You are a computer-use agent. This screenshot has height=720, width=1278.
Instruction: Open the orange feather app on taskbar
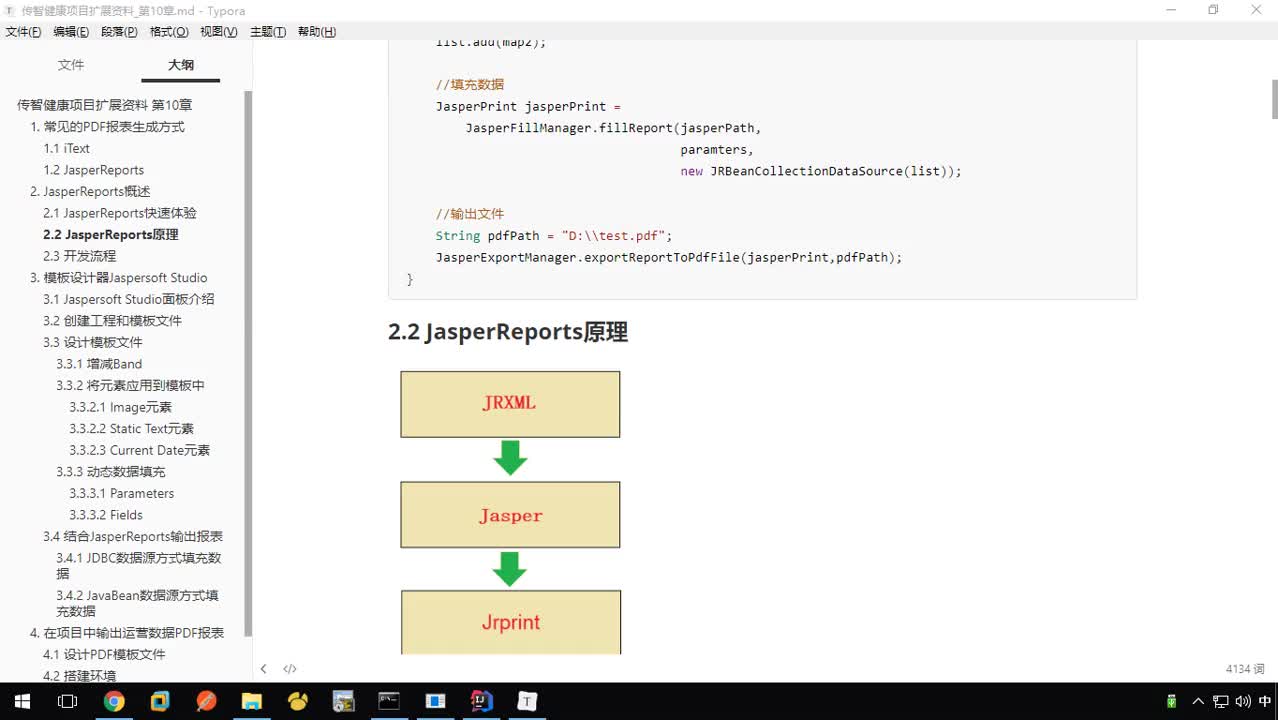click(x=206, y=701)
